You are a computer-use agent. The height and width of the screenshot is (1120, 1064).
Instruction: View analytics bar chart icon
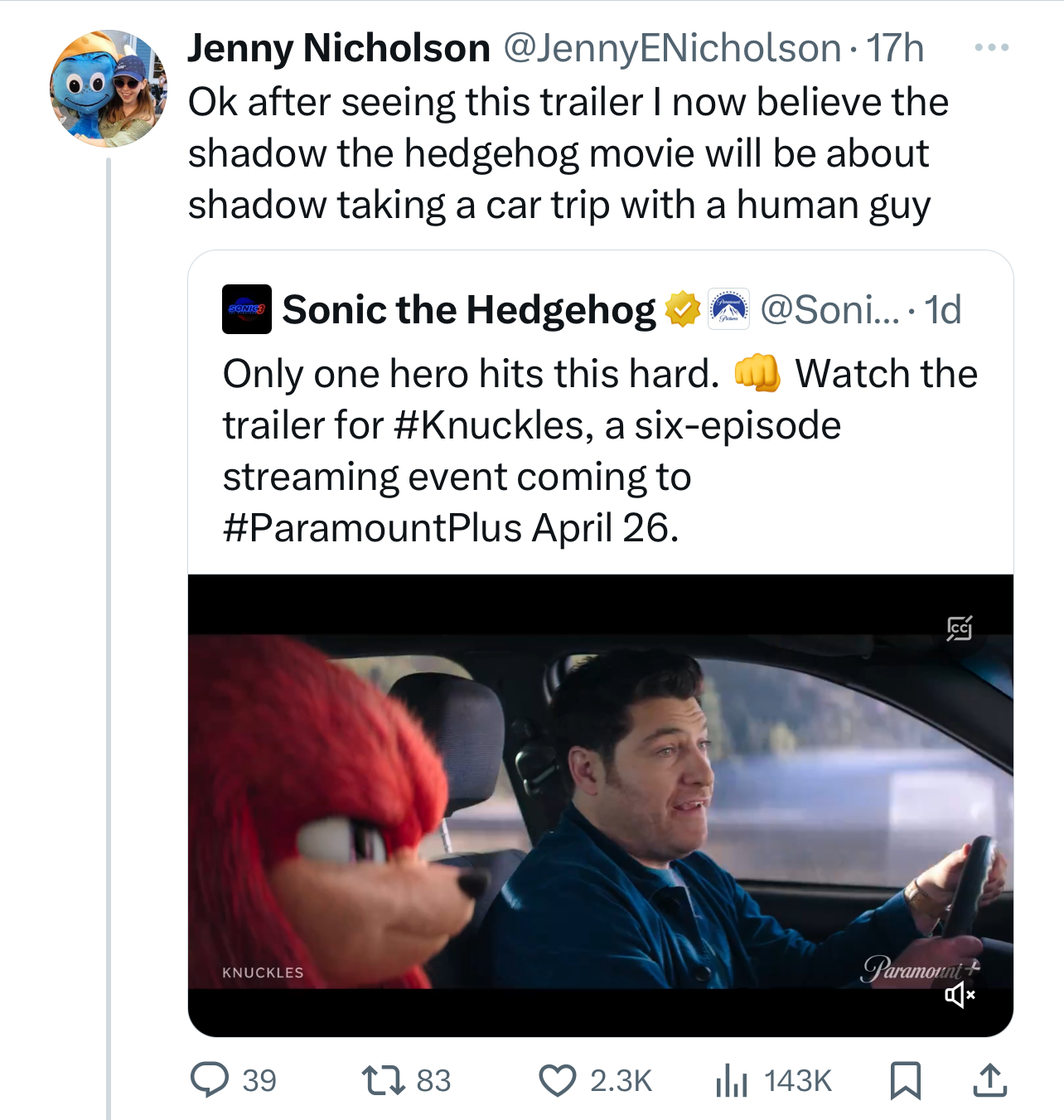(732, 1081)
